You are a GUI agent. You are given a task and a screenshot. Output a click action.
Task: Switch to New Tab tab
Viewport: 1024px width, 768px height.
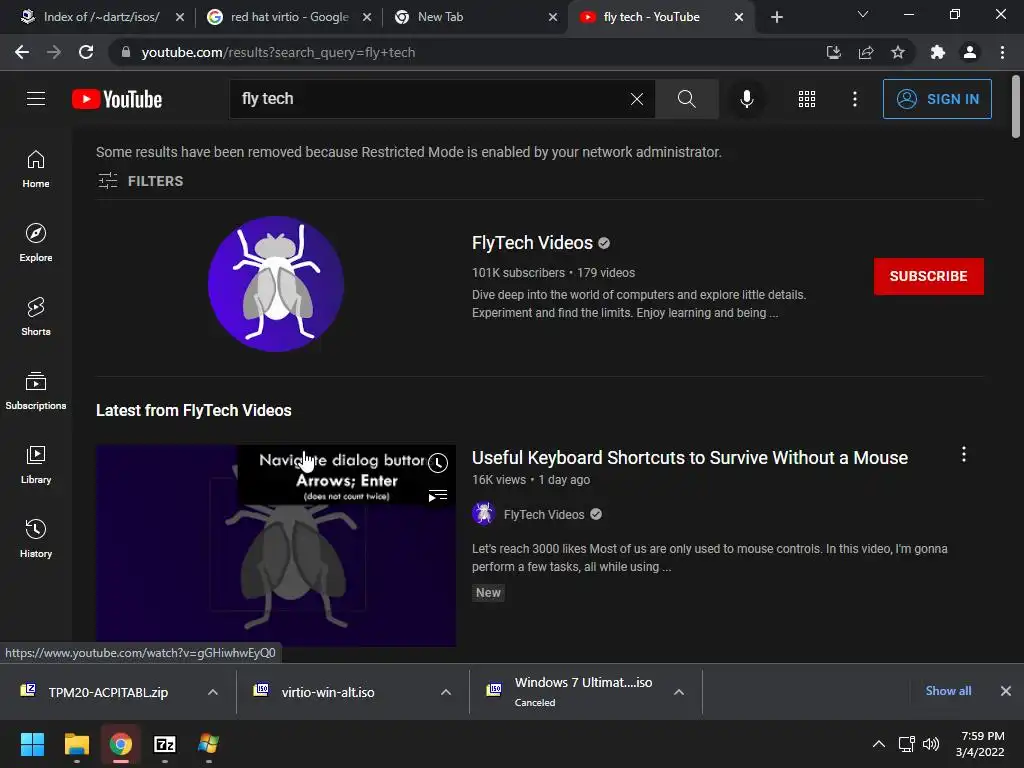click(x=475, y=17)
